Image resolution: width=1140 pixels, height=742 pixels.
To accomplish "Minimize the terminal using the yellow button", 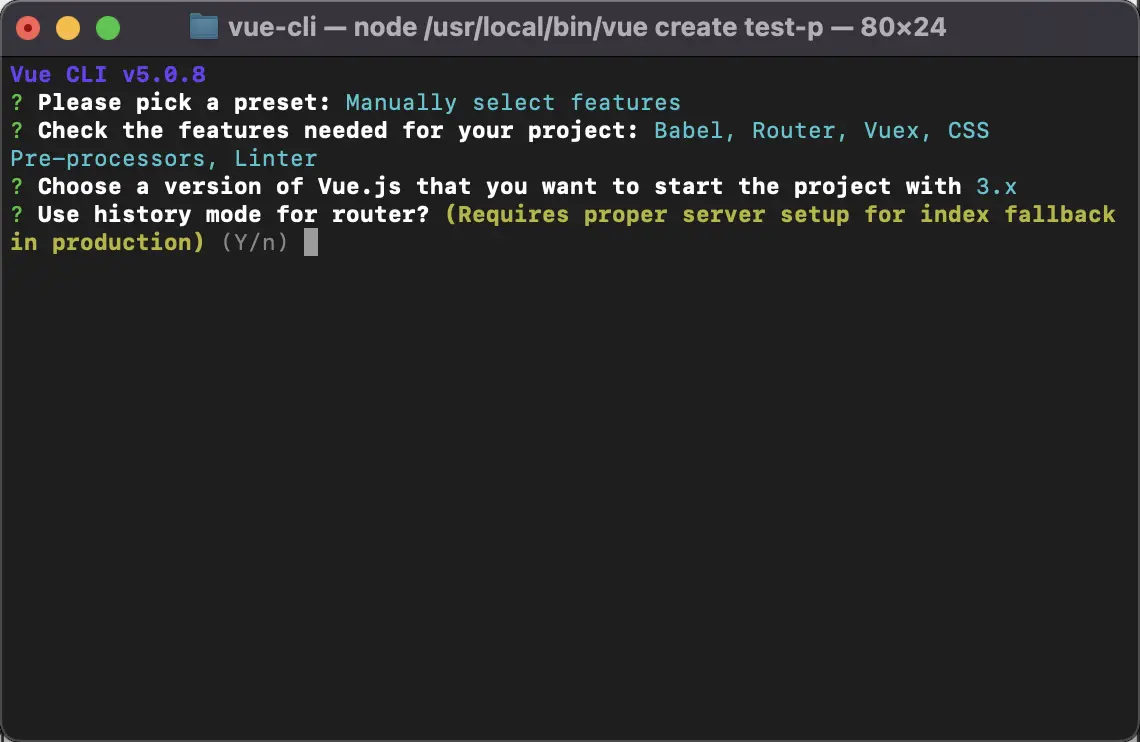I will pos(68,28).
